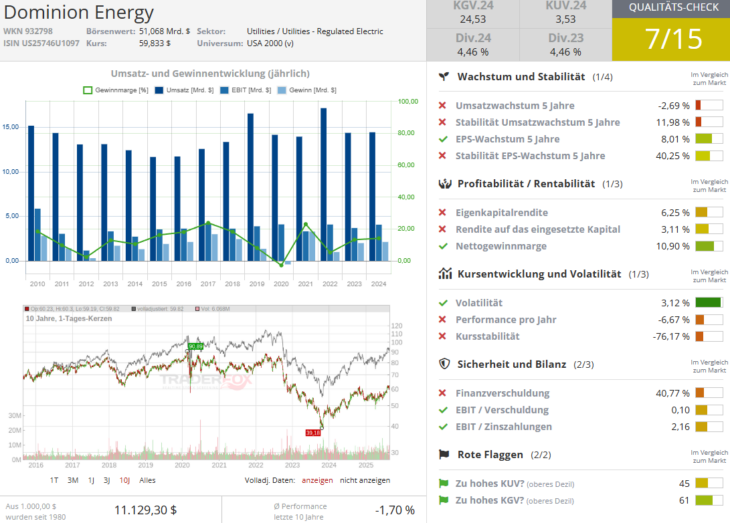
Task: Click the 2022 Umsatz bar in the chart
Action: (324, 184)
